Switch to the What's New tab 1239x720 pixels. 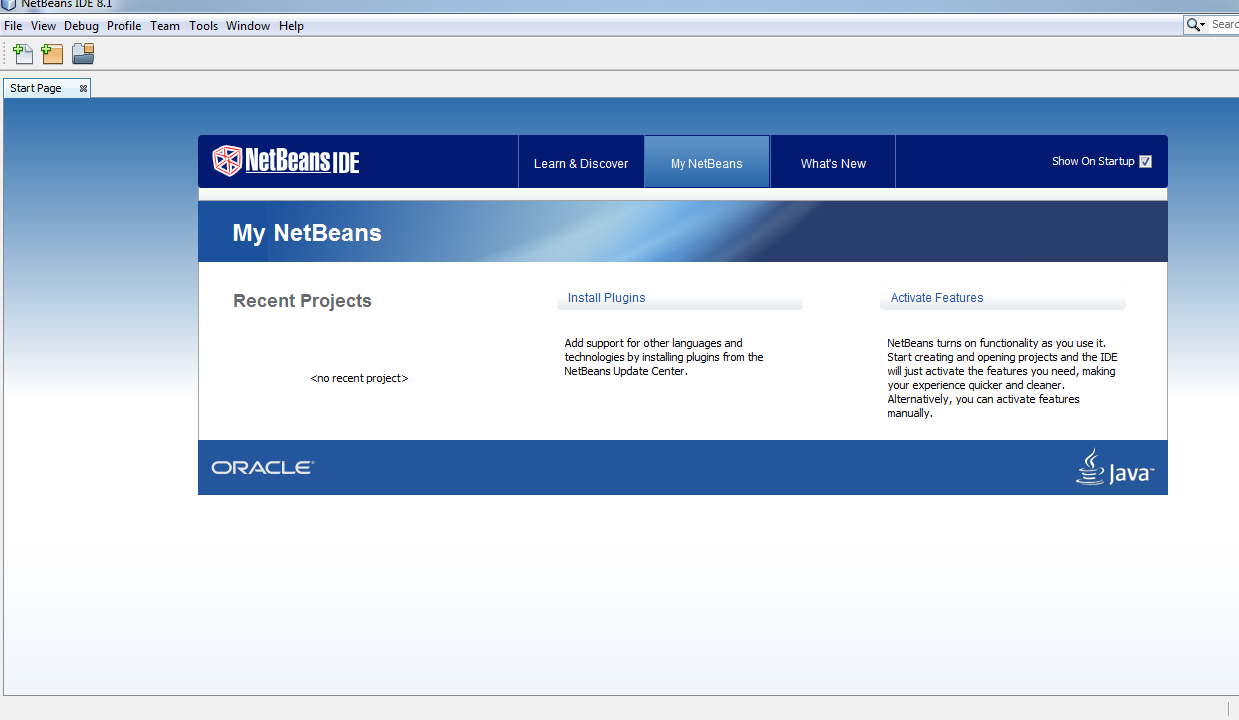click(833, 163)
